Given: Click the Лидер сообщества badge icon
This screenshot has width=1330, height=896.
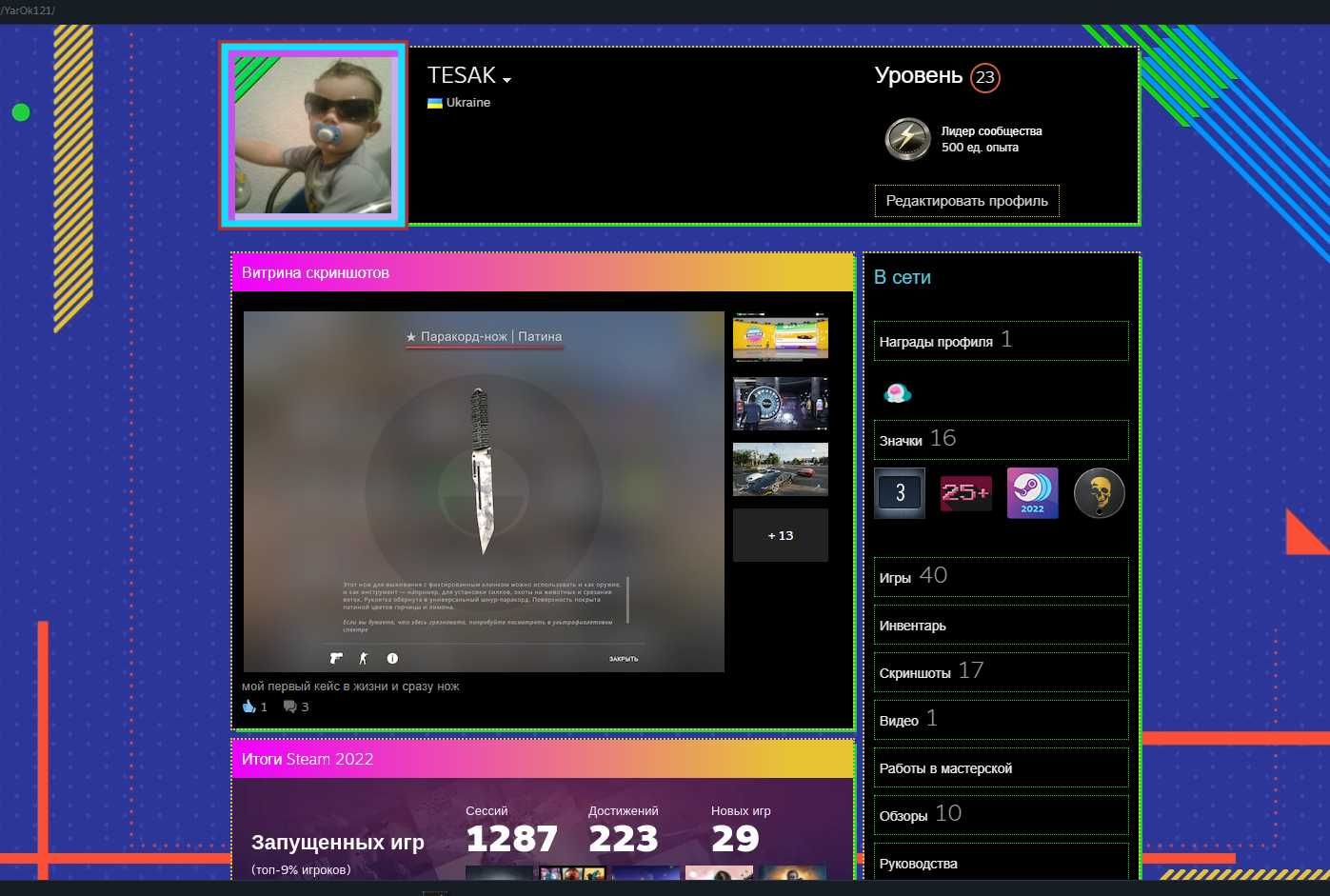Looking at the screenshot, I should [907, 139].
